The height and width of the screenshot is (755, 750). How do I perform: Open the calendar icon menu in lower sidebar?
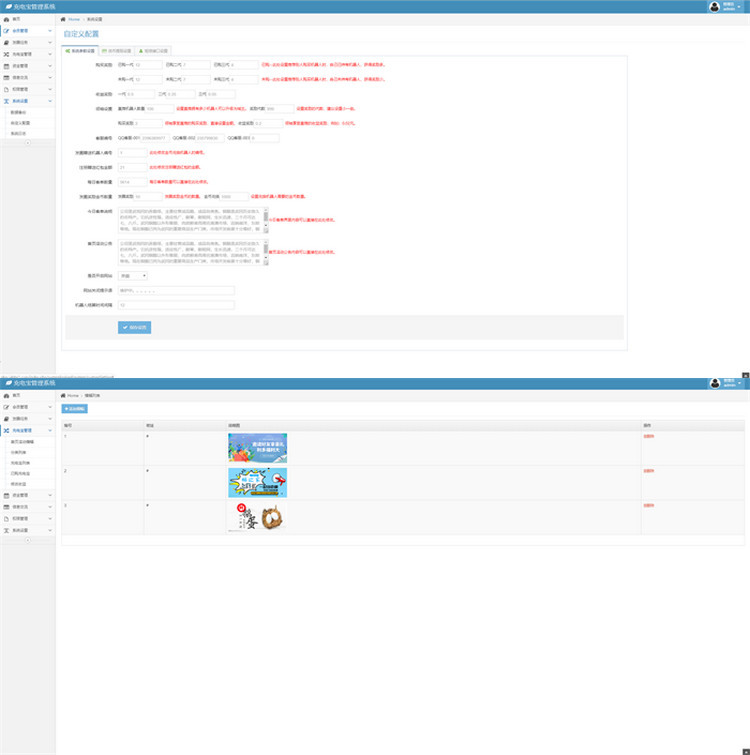point(6,495)
